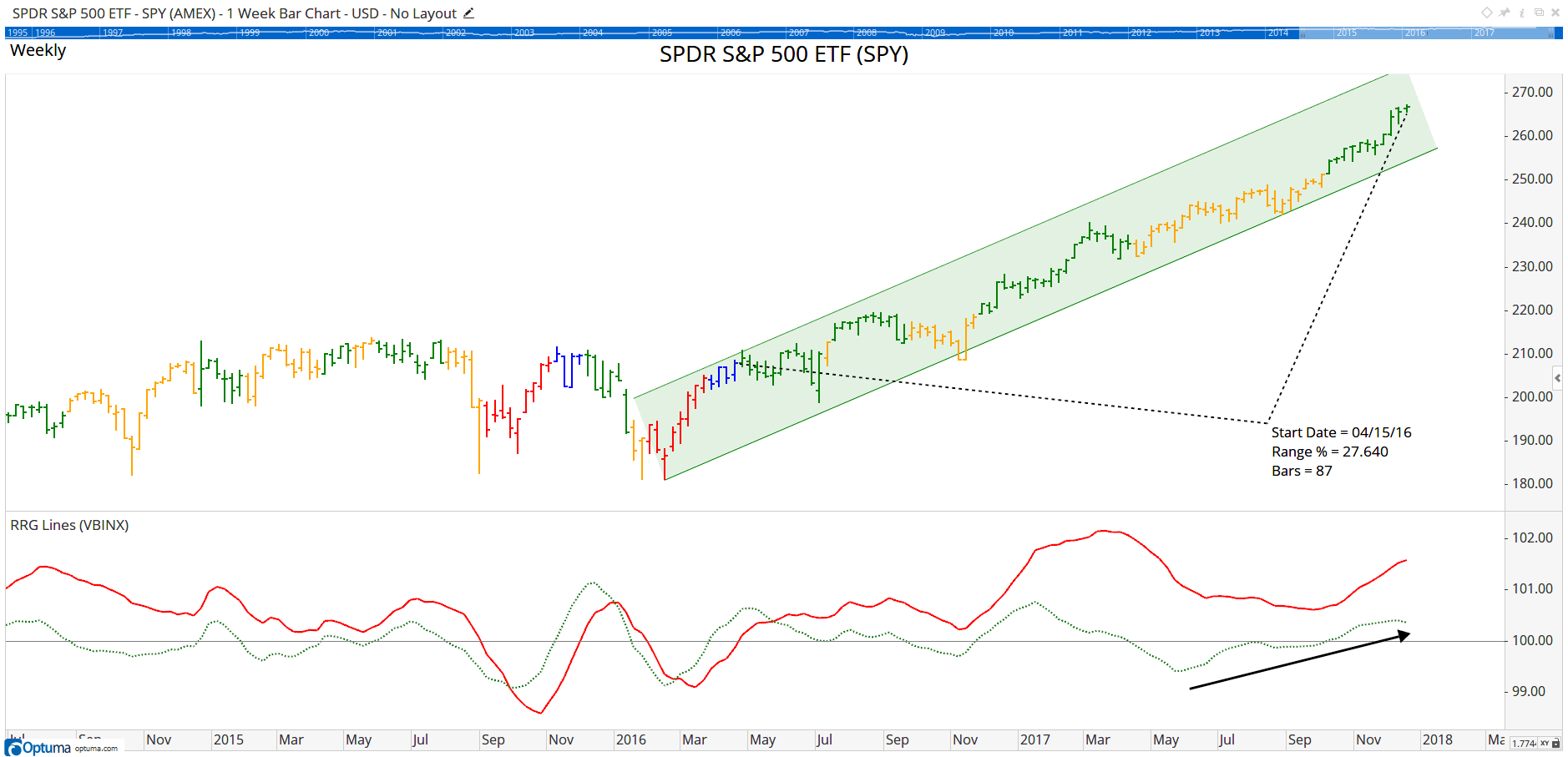Image resolution: width=1568 pixels, height=757 pixels.
Task: Click the 'SPDR S&P 500 ETF (SPY)' chart heading
Action: point(784,54)
